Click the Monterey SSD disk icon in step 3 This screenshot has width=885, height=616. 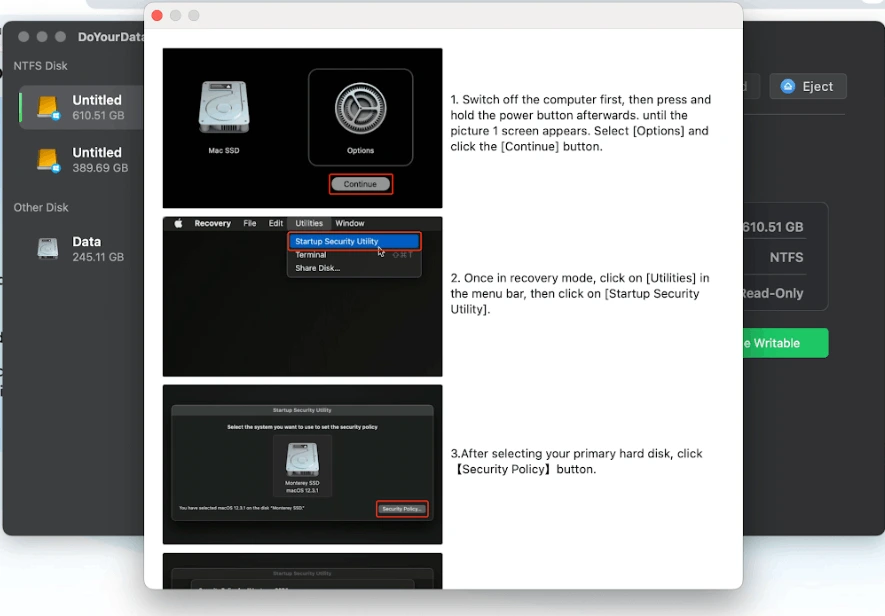302,459
